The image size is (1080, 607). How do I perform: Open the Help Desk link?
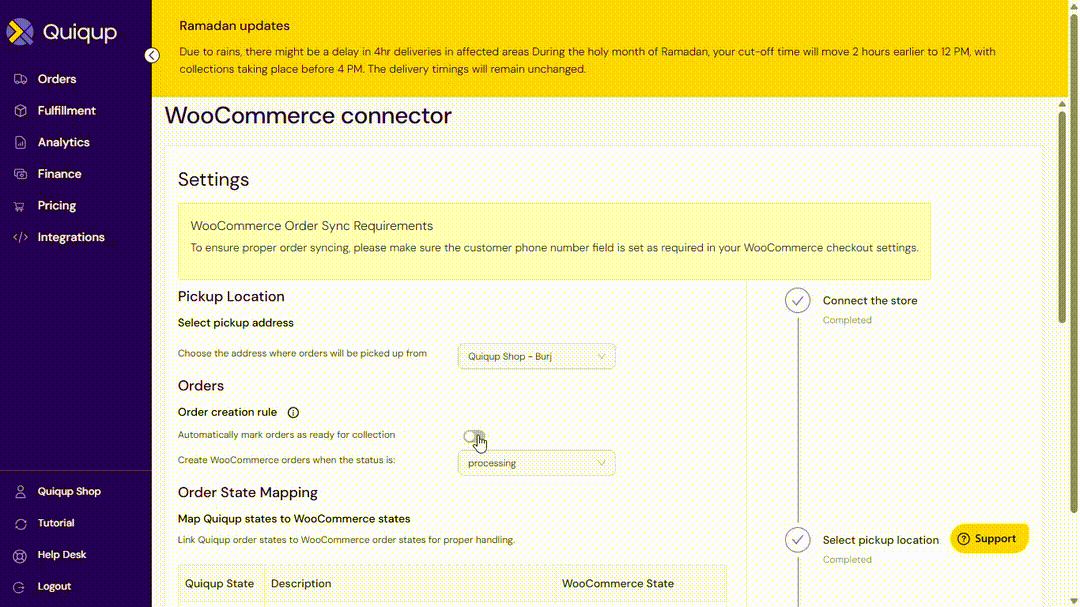click(62, 555)
